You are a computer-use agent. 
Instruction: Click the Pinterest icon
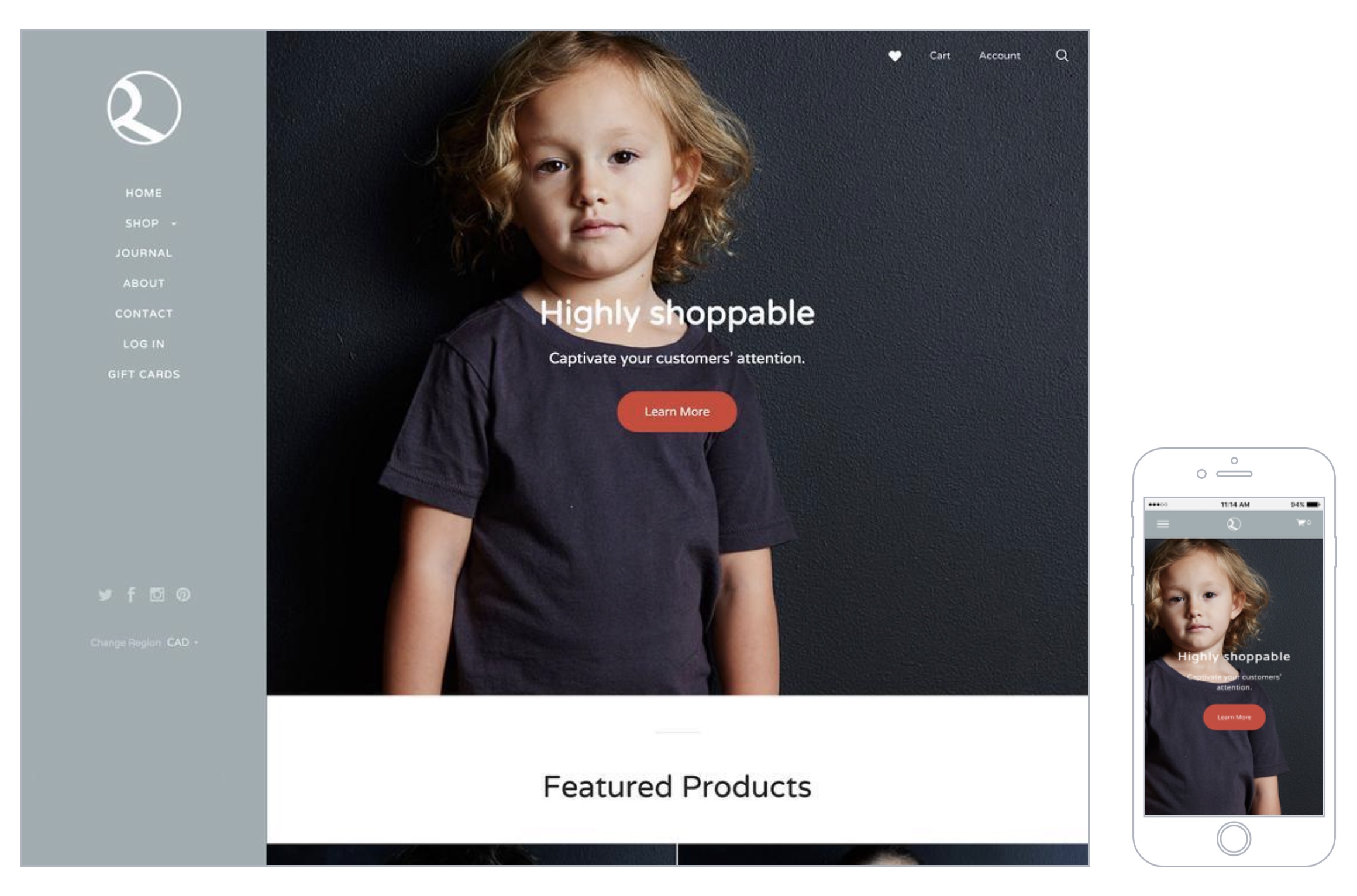(183, 595)
